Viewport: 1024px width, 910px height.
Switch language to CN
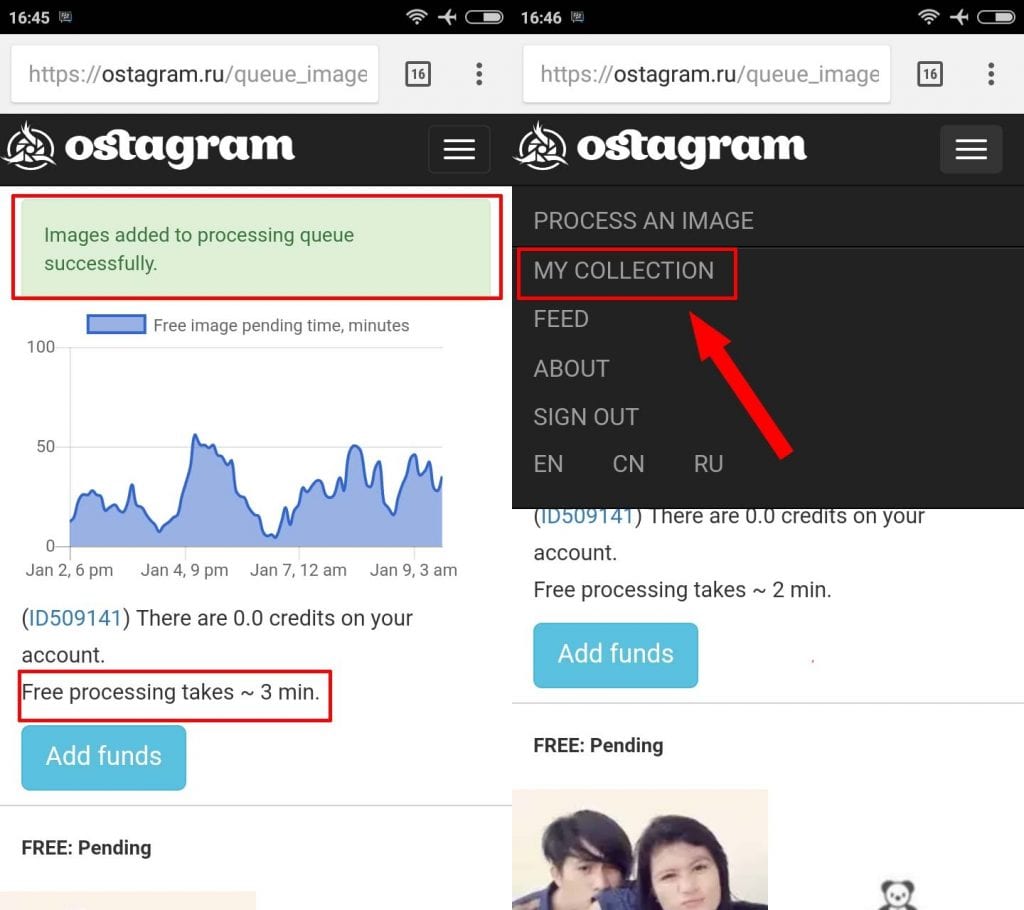coord(628,464)
